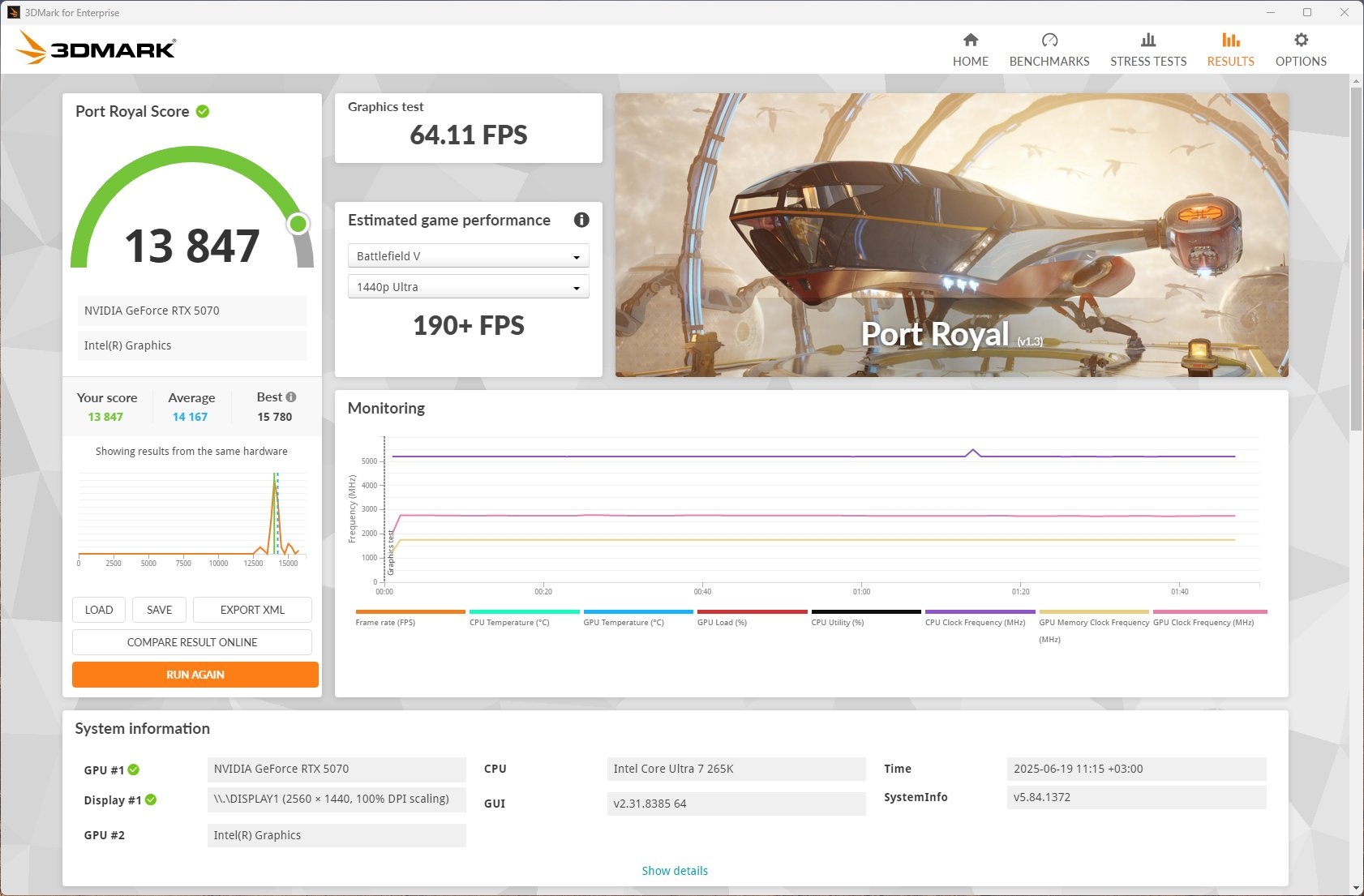Click the Port Royal preview image
The image size is (1364, 896).
pyautogui.click(x=951, y=235)
